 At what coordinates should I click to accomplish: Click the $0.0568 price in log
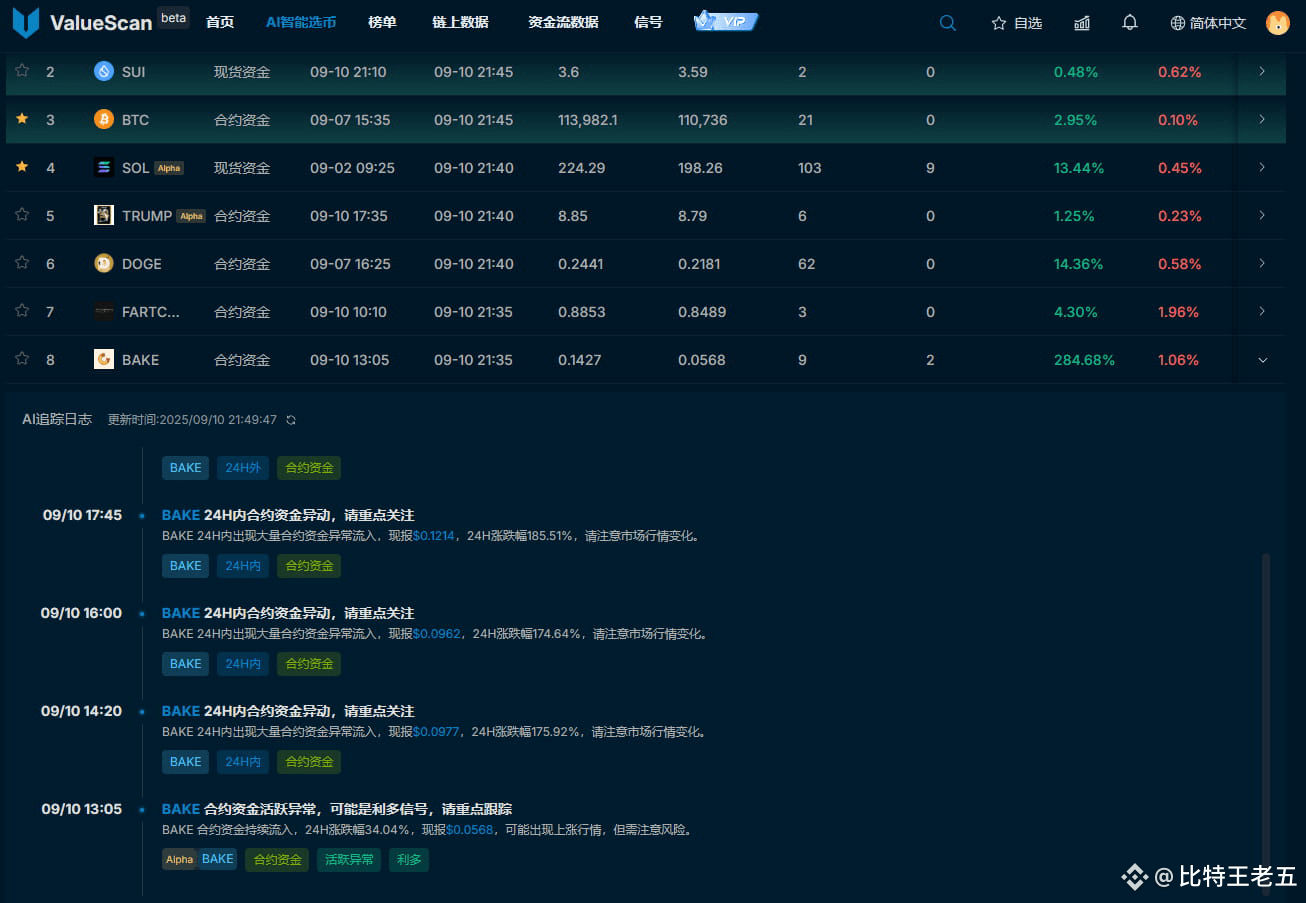click(470, 830)
